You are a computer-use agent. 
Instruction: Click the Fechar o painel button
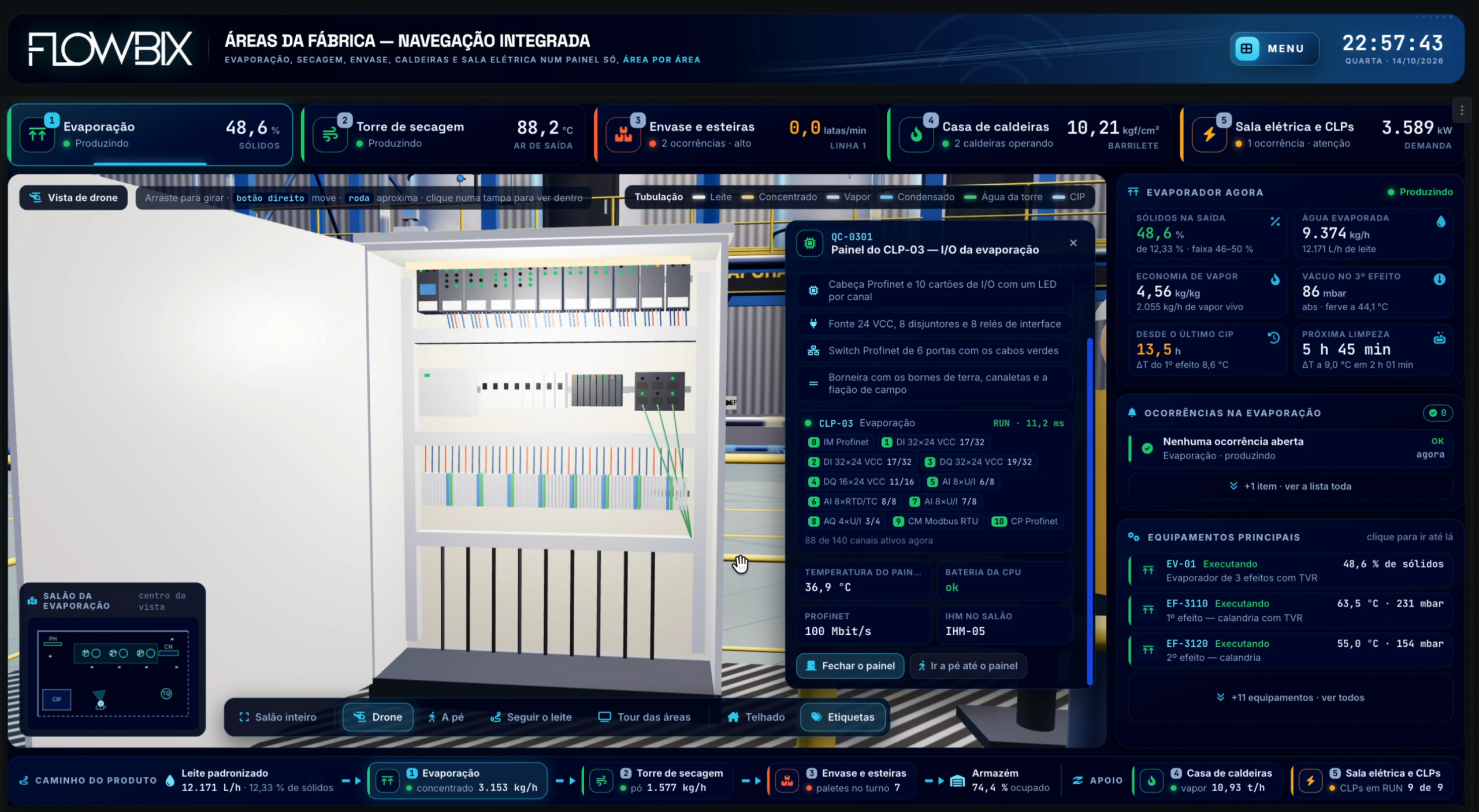(850, 666)
